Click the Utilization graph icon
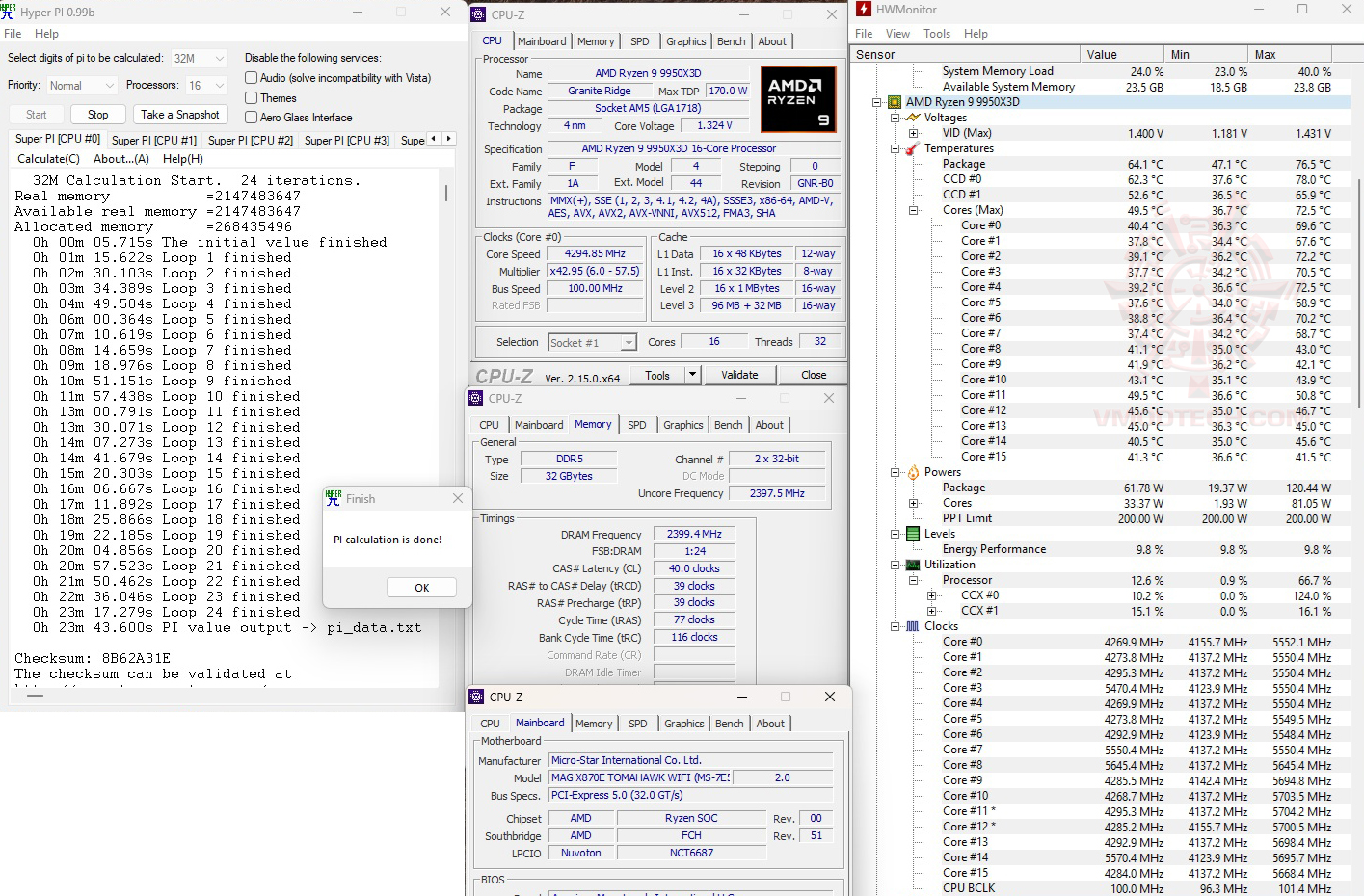Screen dimensions: 1364x896 pos(912,565)
